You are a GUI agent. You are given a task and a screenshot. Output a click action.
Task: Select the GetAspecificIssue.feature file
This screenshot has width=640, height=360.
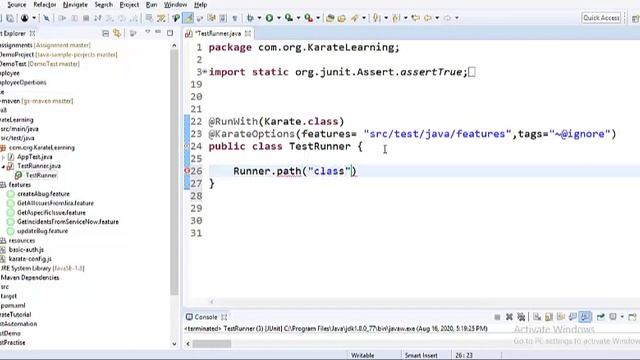[51, 213]
